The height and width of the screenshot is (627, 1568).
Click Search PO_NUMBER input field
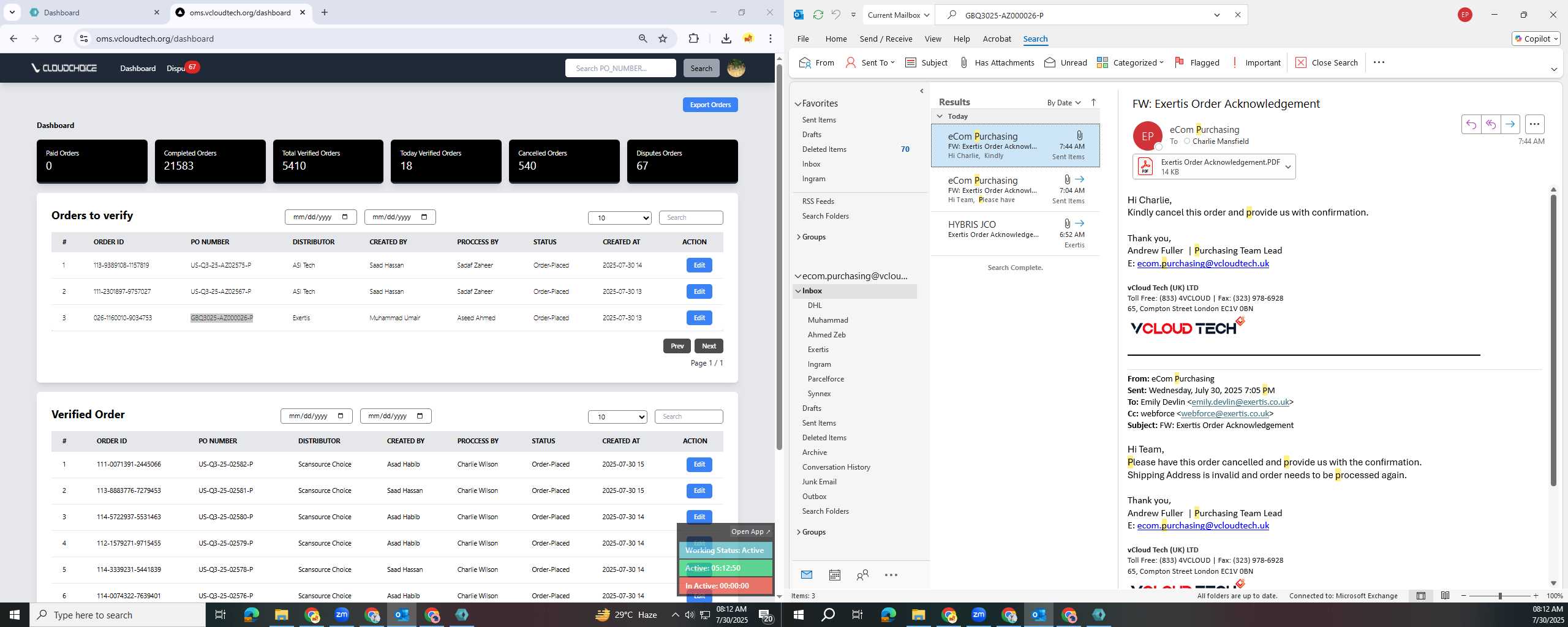[620, 68]
